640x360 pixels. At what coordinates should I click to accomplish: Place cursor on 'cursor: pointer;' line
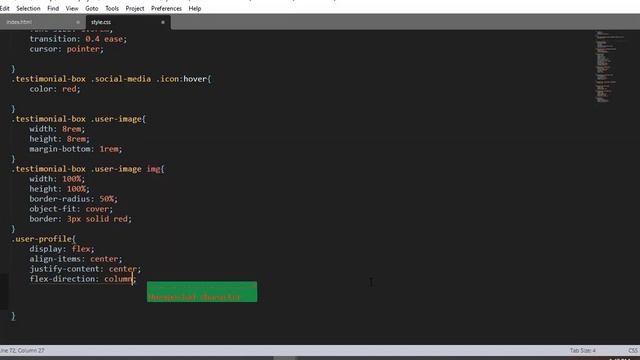coord(67,49)
